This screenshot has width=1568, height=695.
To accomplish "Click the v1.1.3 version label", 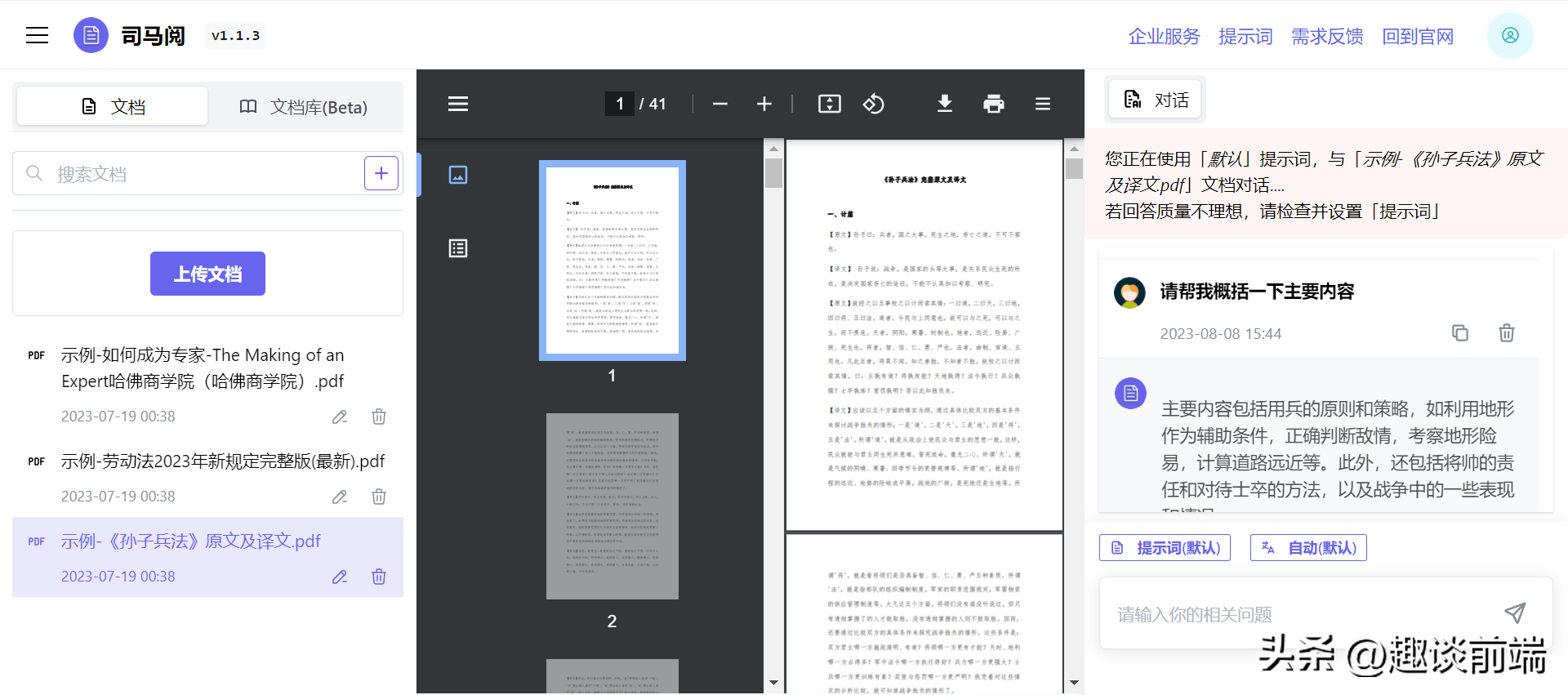I will pos(235,35).
